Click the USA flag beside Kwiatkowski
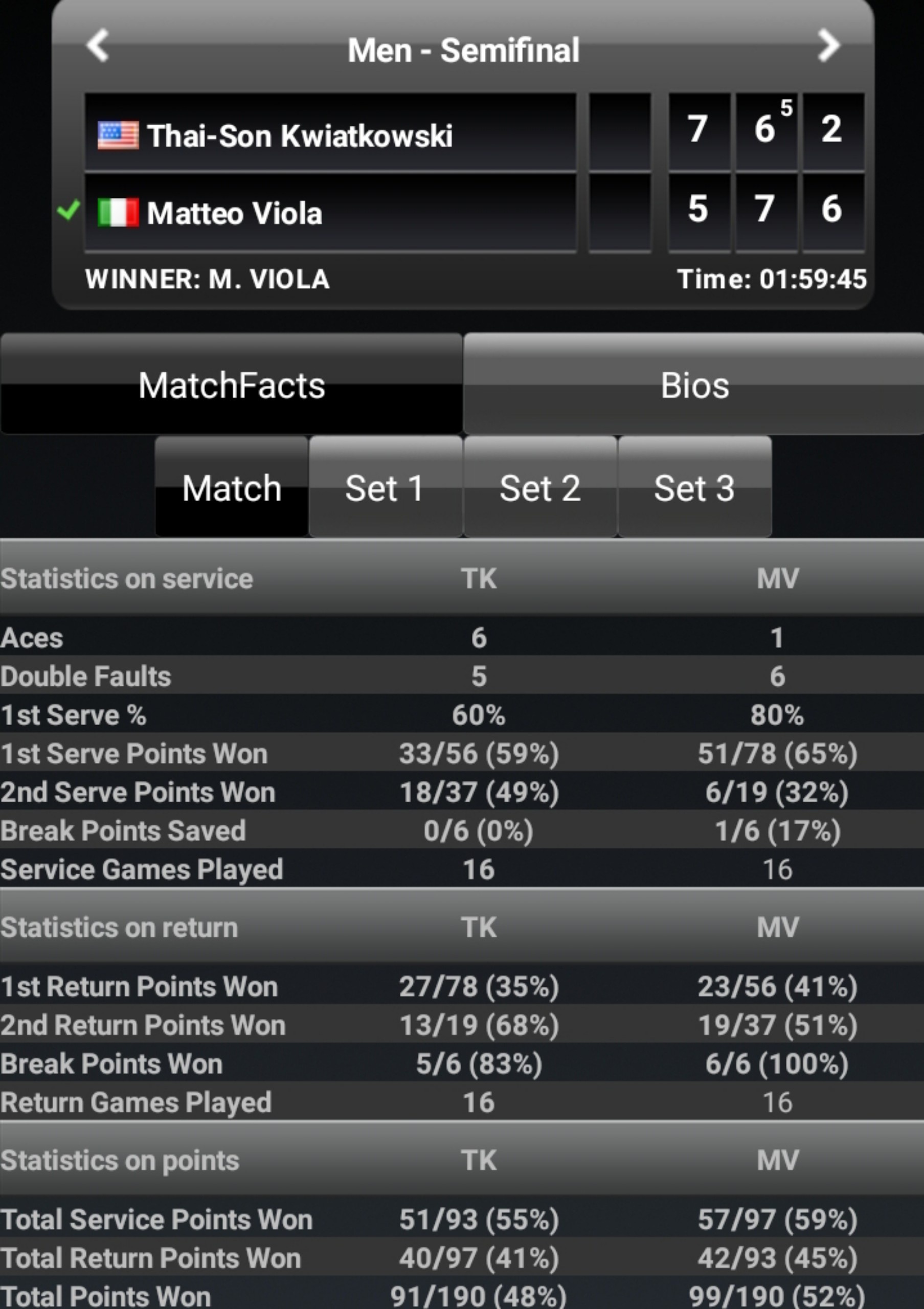Image resolution: width=924 pixels, height=1309 pixels. 118,136
